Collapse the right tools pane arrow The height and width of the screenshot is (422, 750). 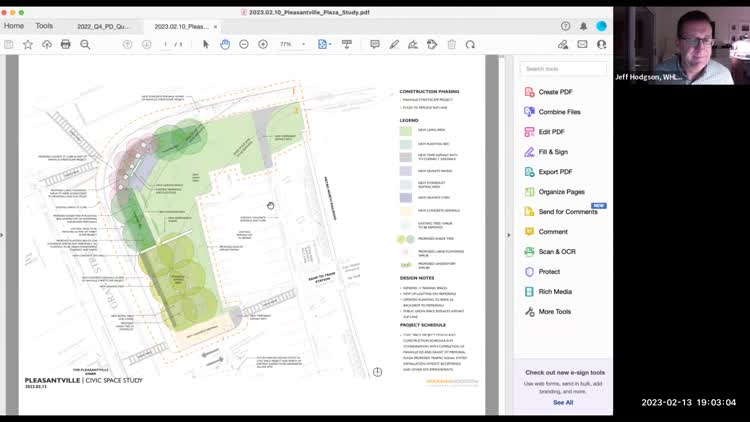pos(508,235)
